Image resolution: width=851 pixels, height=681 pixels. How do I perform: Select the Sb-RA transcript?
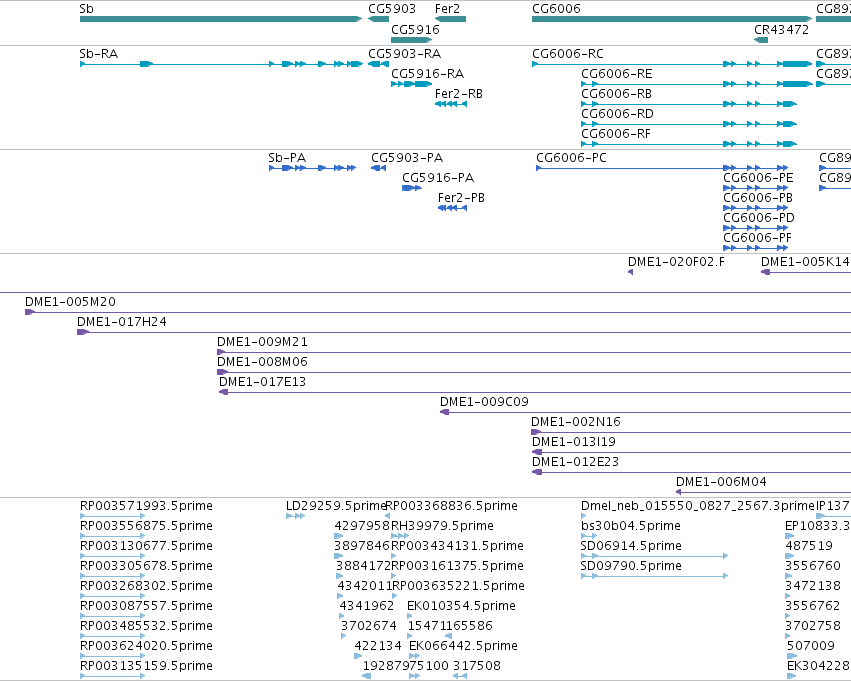coord(221,64)
